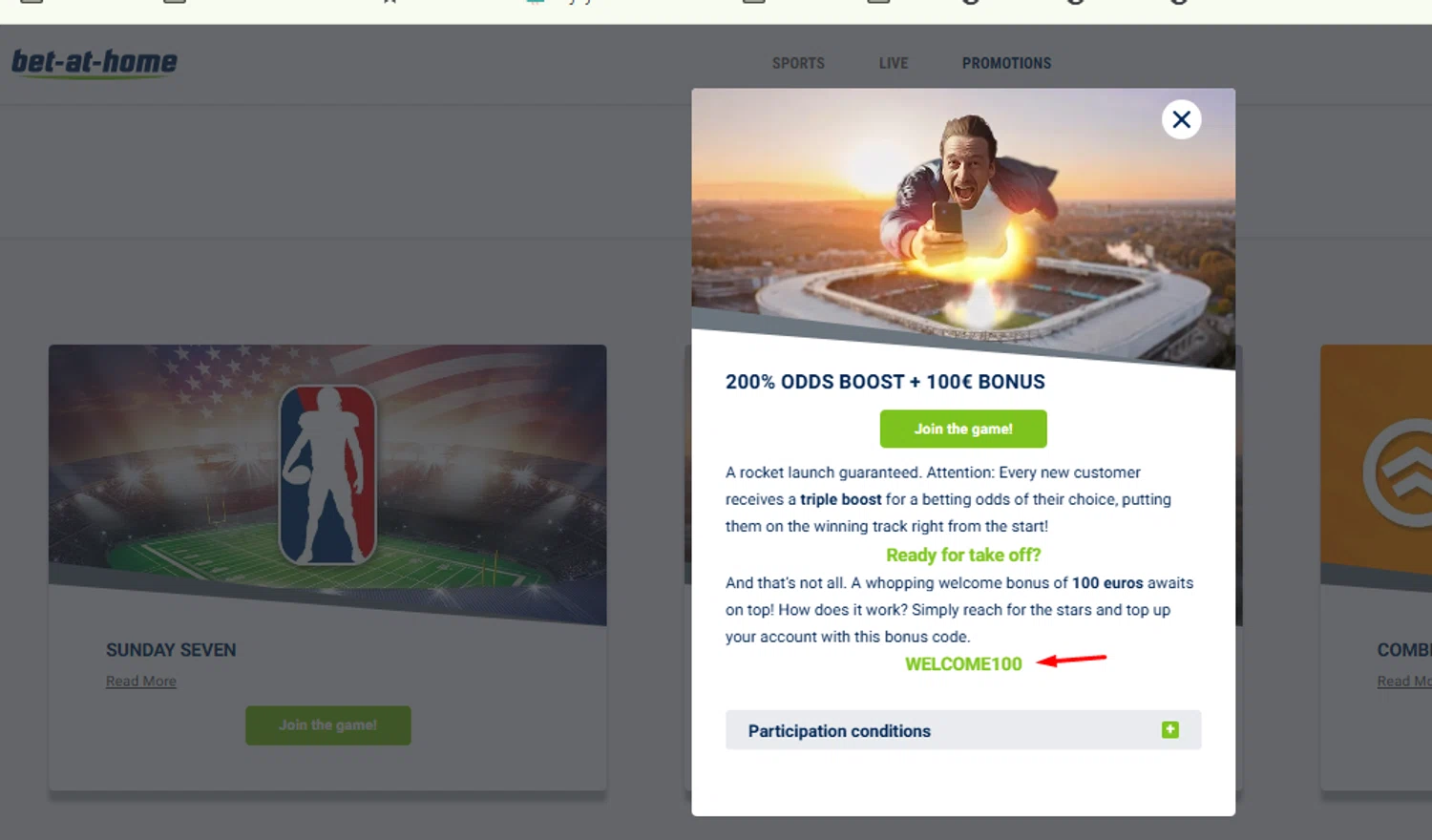This screenshot has width=1432, height=840.
Task: Expand Participation conditions with the plus icon
Action: pos(1169,730)
